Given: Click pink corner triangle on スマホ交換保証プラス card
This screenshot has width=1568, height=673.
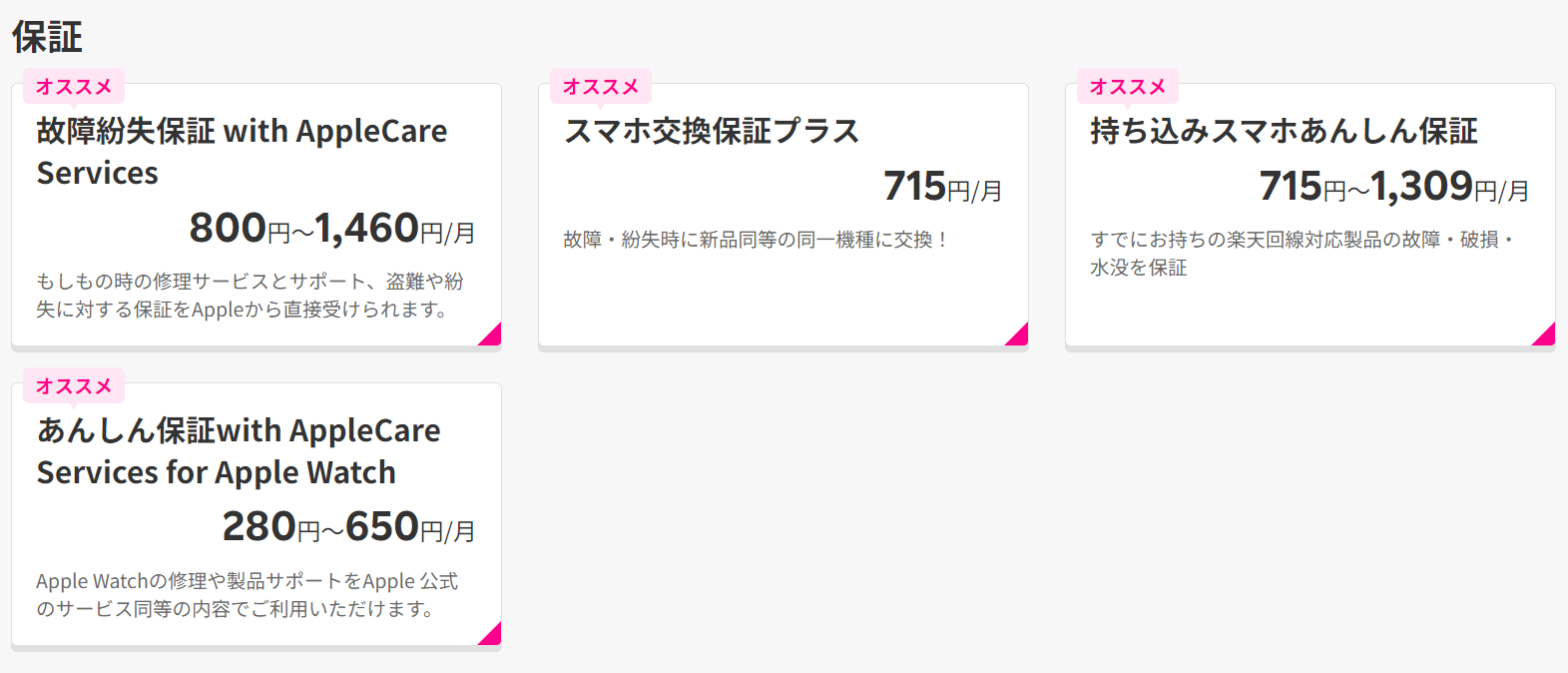Looking at the screenshot, I should [x=1019, y=336].
